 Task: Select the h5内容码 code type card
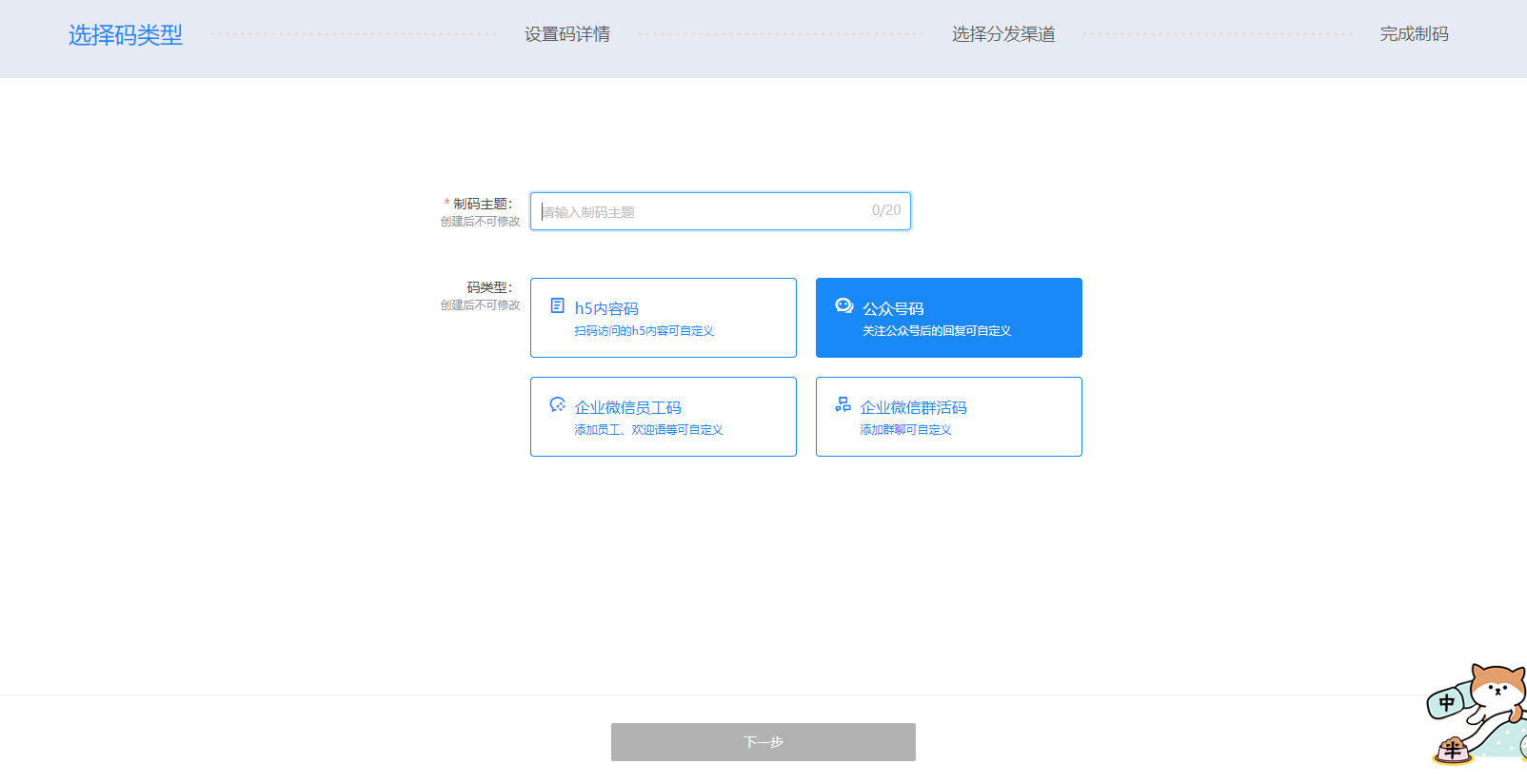point(664,318)
